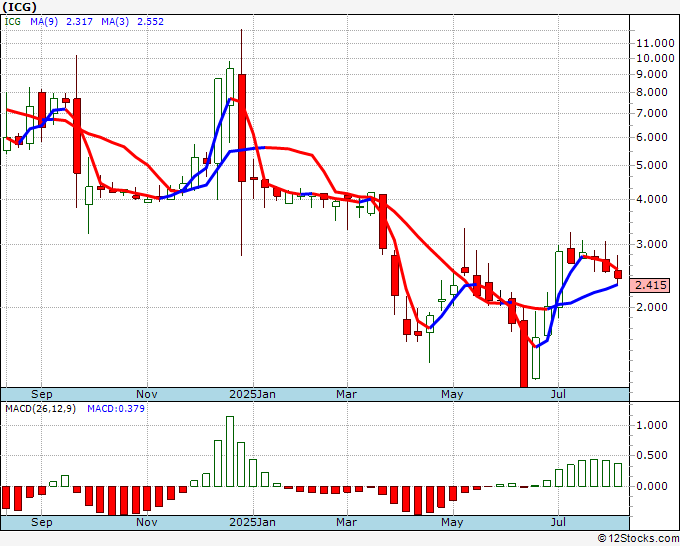Click Sep on the price chart time axis
This screenshot has width=680, height=546.
click(x=42, y=394)
